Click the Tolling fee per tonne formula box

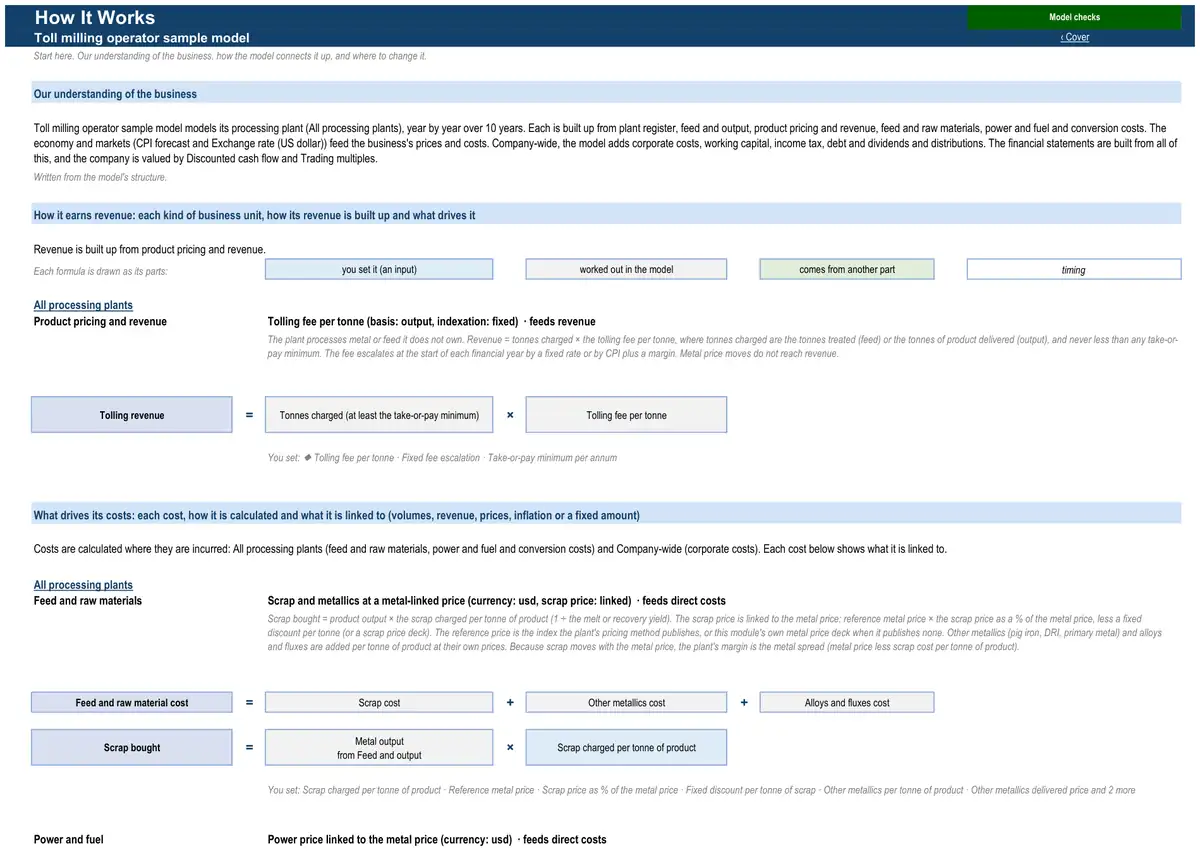click(626, 415)
